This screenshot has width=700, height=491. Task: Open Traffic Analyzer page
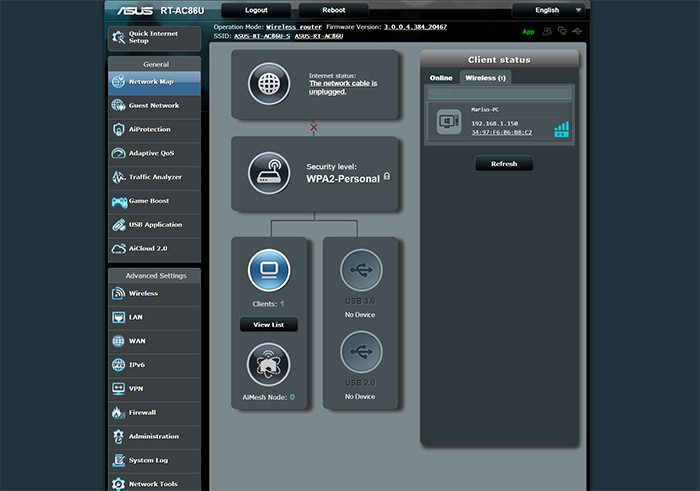click(x=154, y=177)
